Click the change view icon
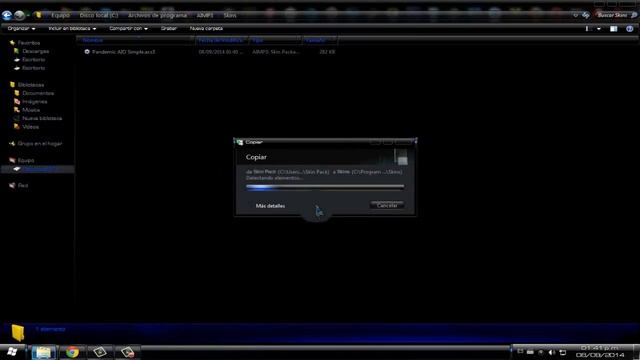This screenshot has height=360, width=640. 587,29
